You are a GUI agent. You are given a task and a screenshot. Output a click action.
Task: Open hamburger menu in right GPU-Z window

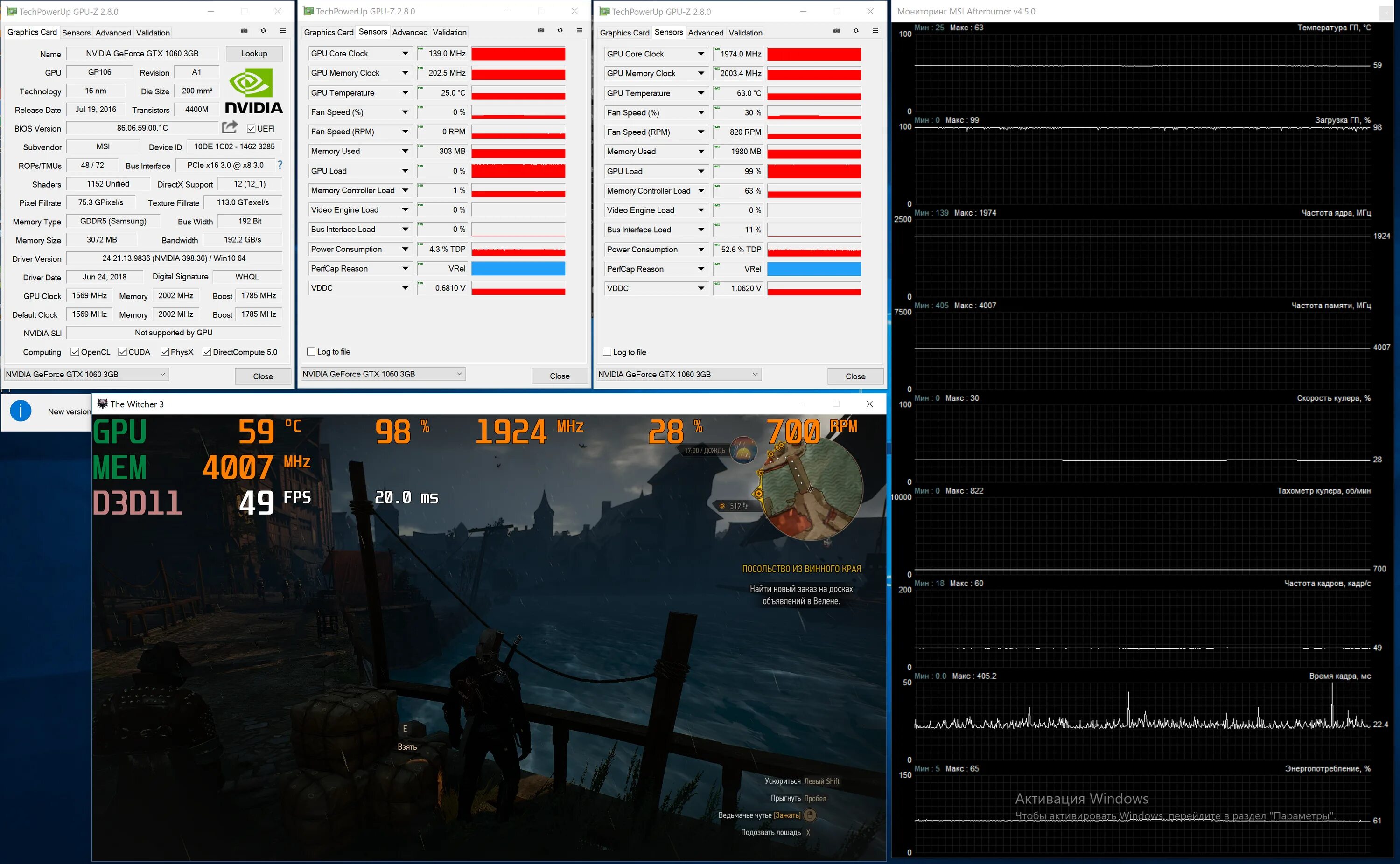(x=875, y=31)
